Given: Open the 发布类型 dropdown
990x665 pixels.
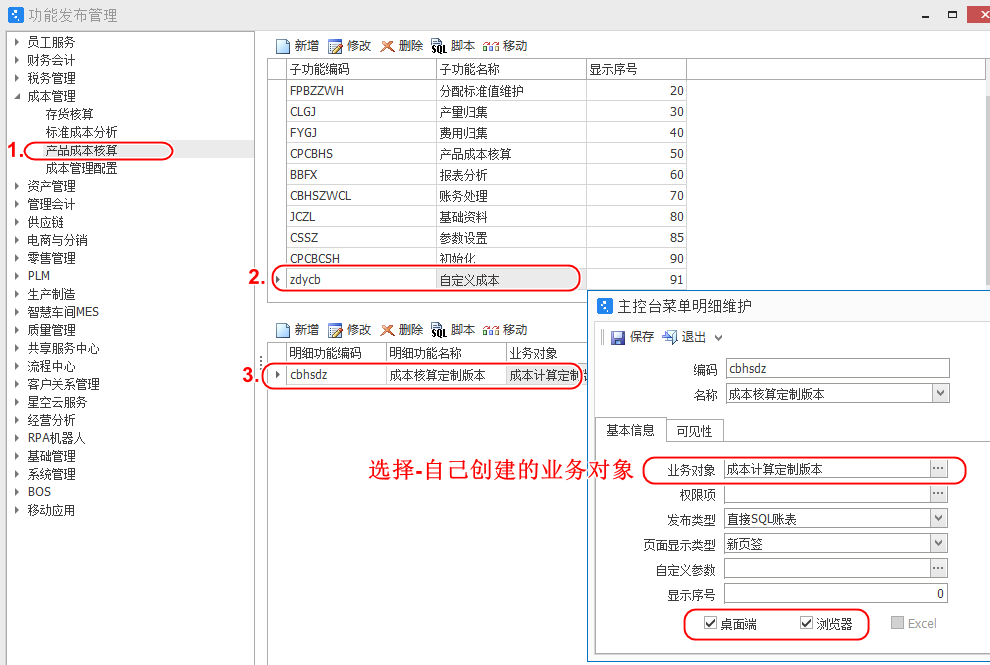Looking at the screenshot, I should 938,519.
